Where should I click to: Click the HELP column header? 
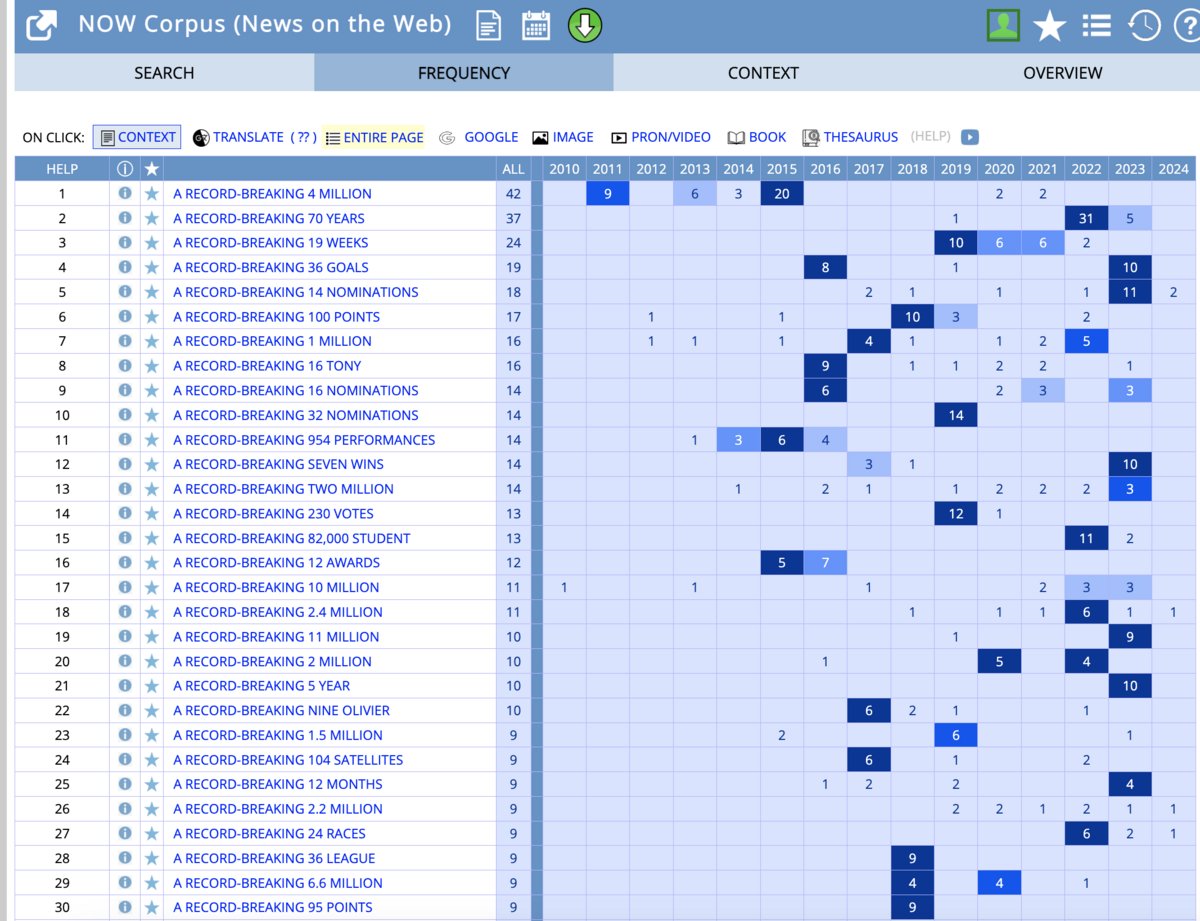[62, 169]
